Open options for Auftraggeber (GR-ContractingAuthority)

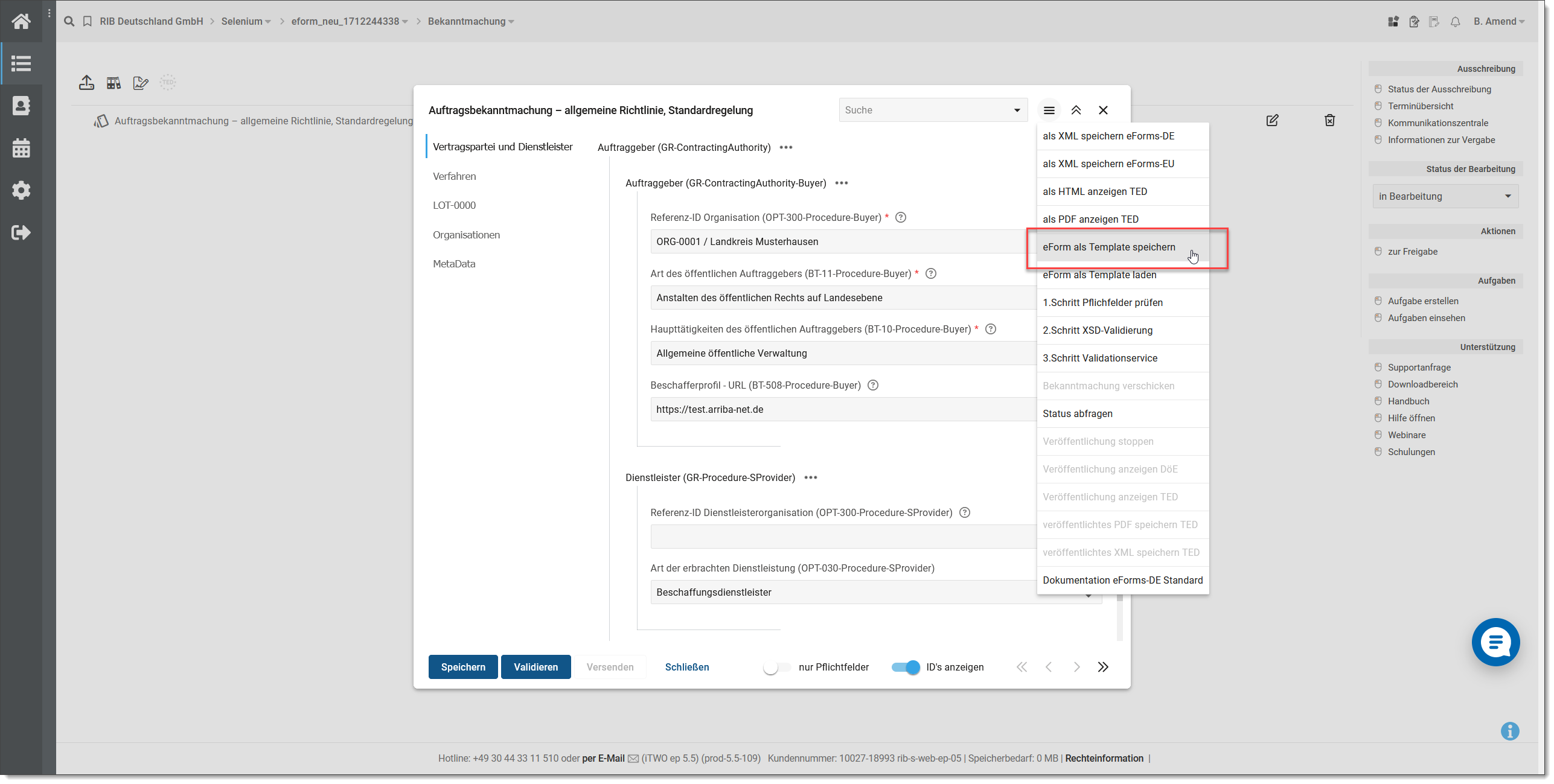[786, 147]
